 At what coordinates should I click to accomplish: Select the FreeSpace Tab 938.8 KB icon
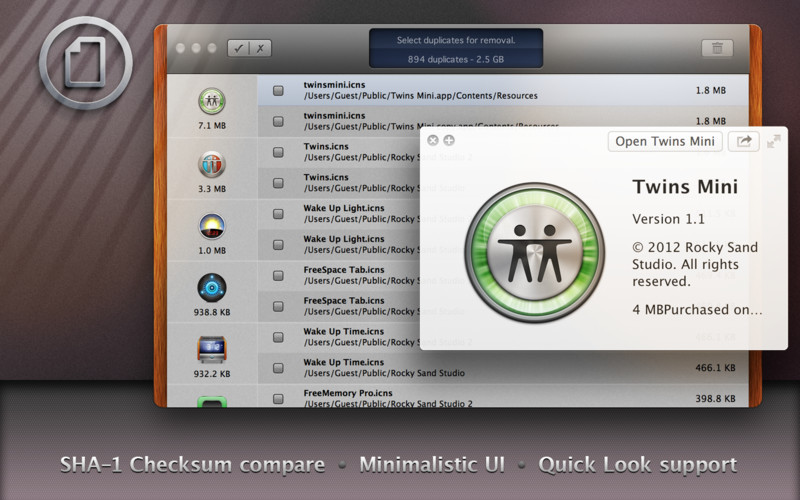(212, 288)
